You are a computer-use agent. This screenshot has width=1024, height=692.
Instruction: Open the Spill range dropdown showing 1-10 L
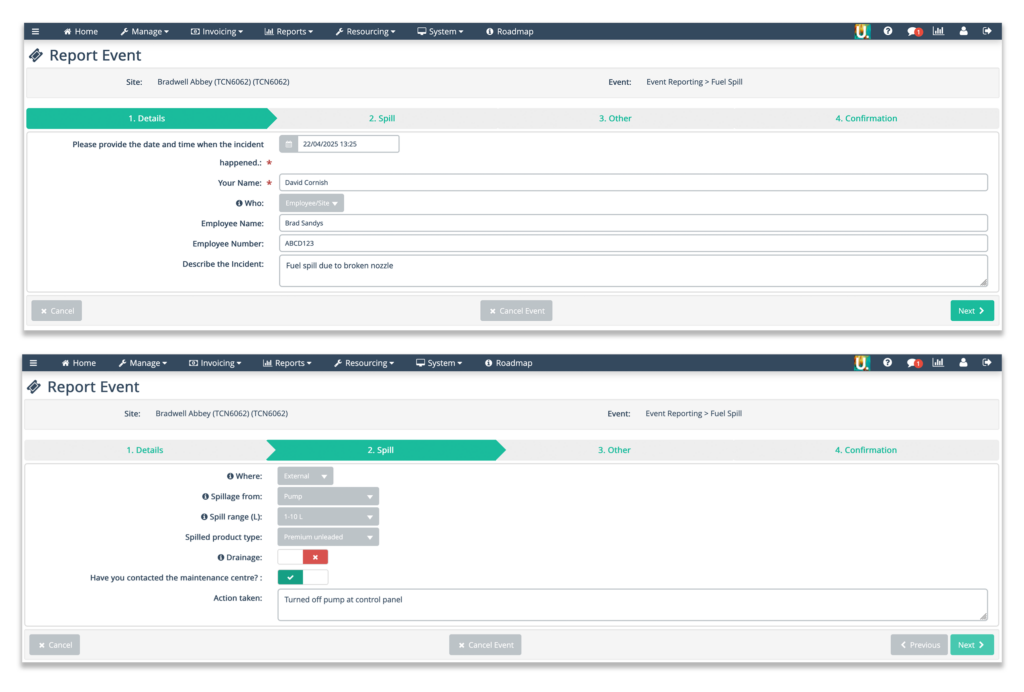coord(328,517)
